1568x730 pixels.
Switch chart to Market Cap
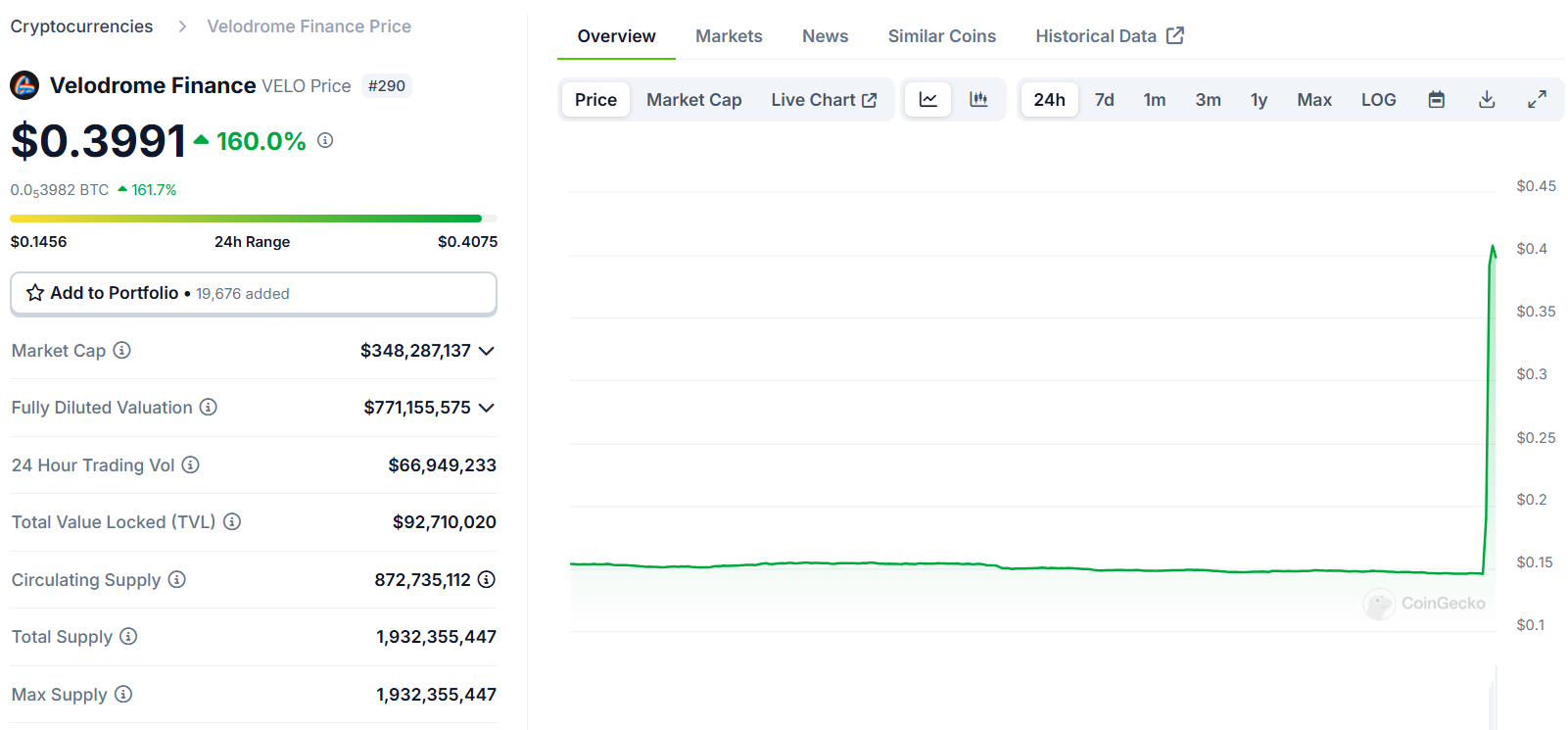(x=693, y=99)
